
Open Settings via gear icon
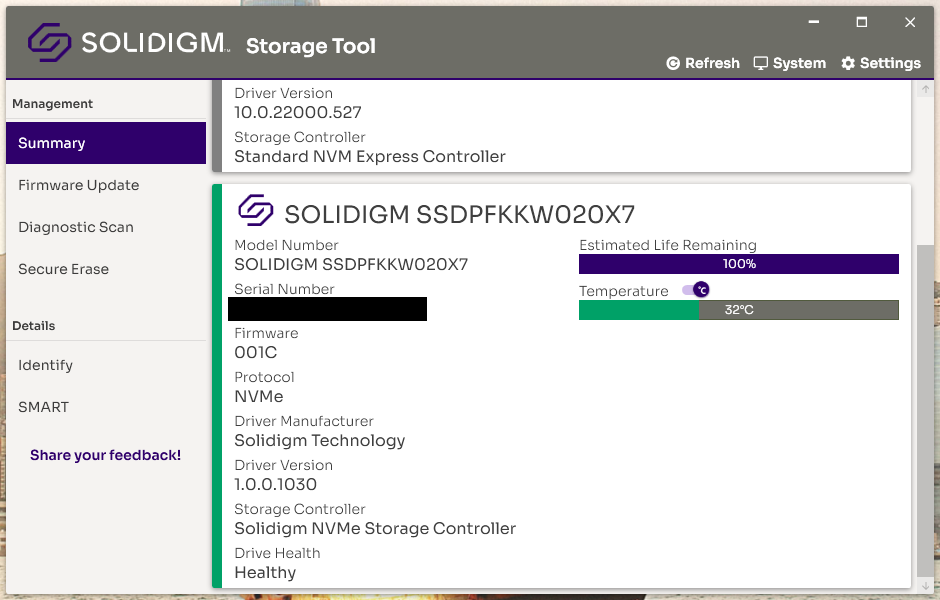(848, 63)
